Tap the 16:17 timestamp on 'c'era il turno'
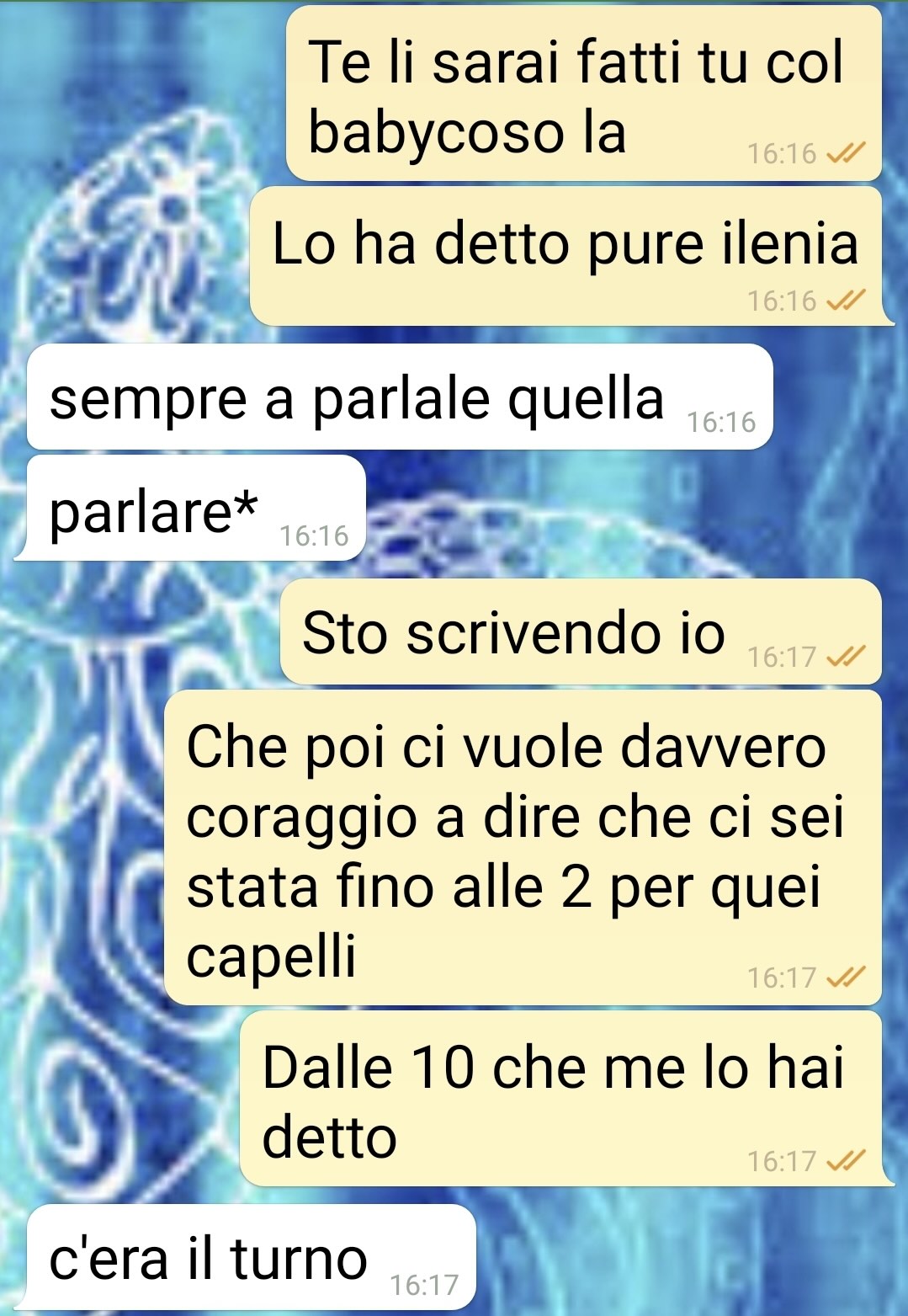This screenshot has width=908, height=1316. 425,1285
